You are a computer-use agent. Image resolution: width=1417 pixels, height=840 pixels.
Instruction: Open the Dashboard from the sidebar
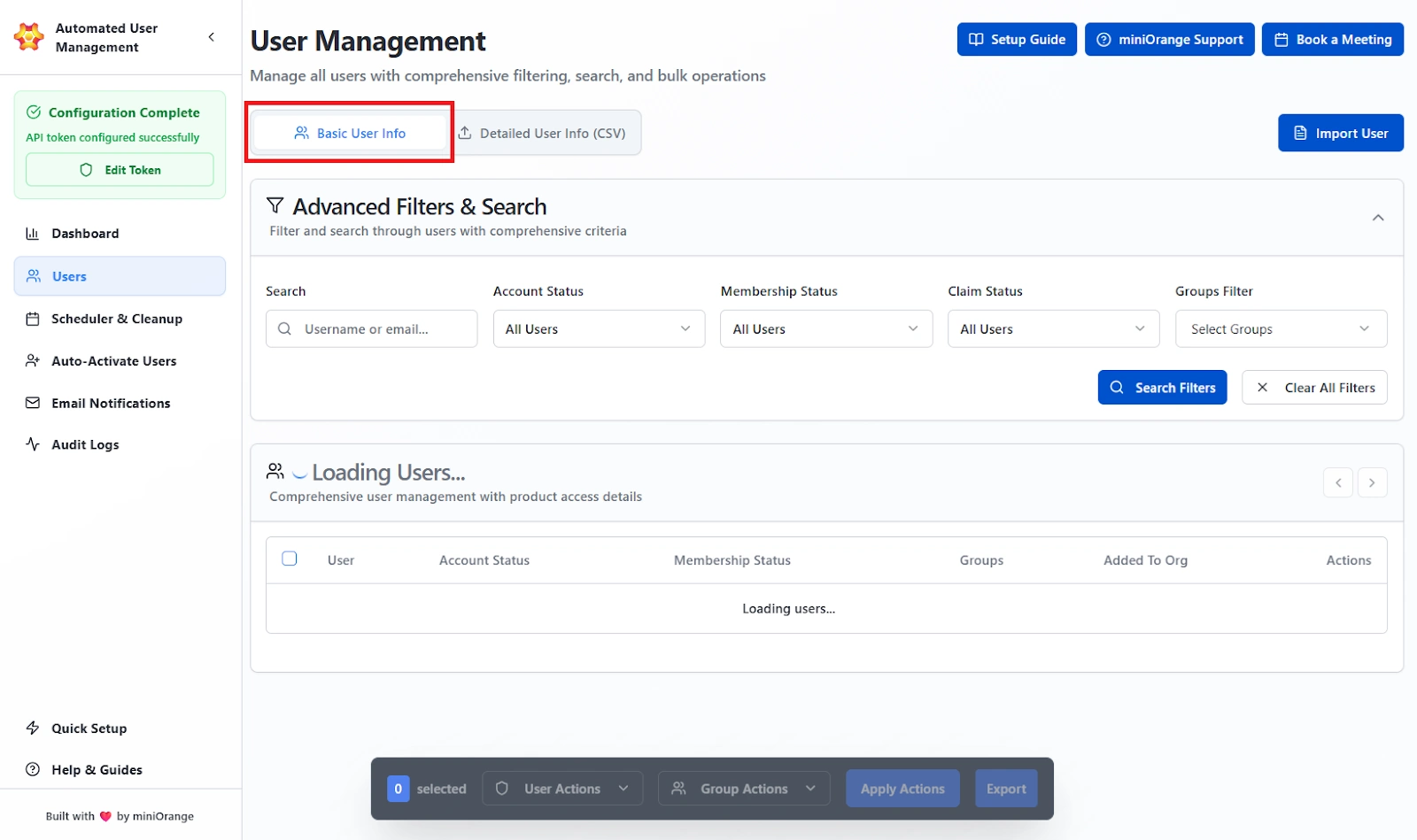pos(84,233)
